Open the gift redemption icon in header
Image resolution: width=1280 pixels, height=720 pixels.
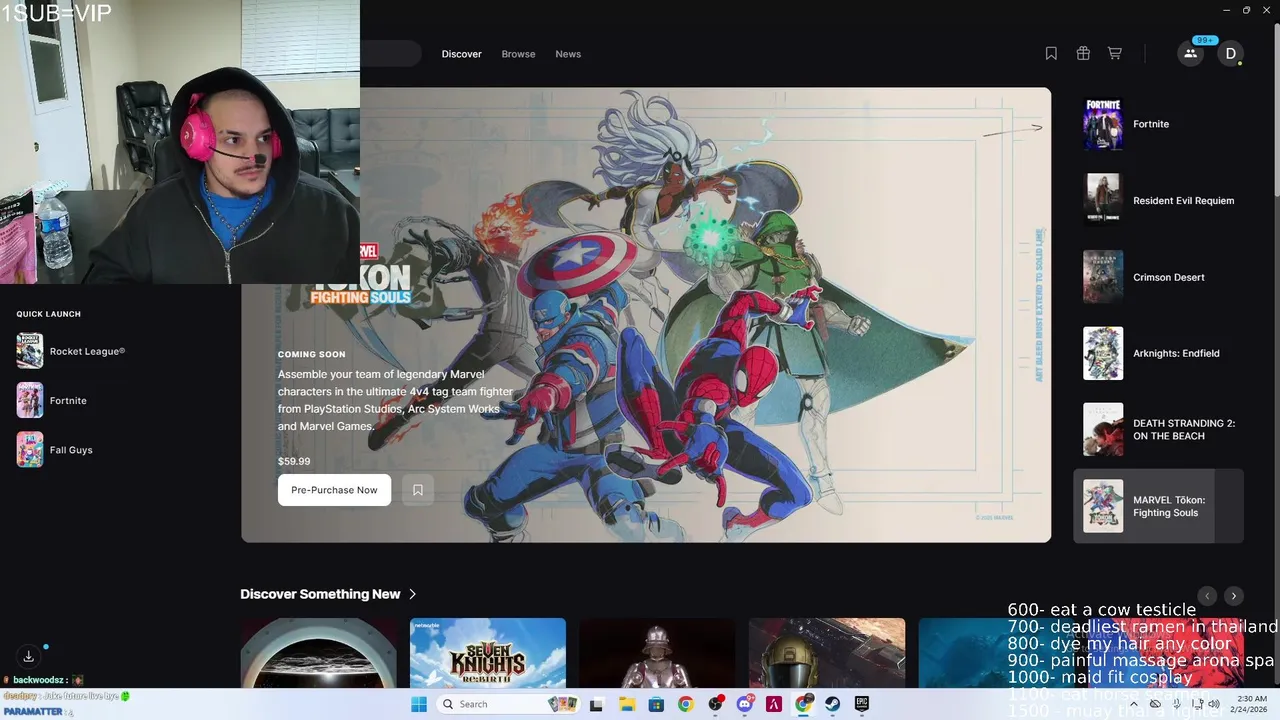click(1083, 54)
